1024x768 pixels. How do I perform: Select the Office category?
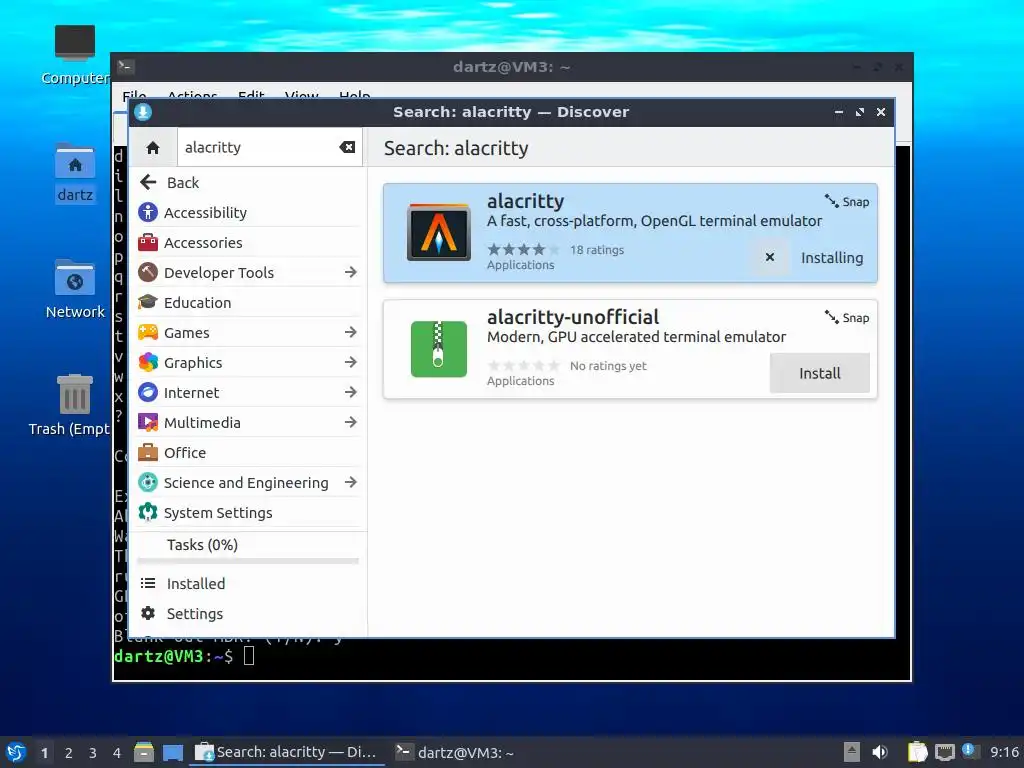point(248,453)
